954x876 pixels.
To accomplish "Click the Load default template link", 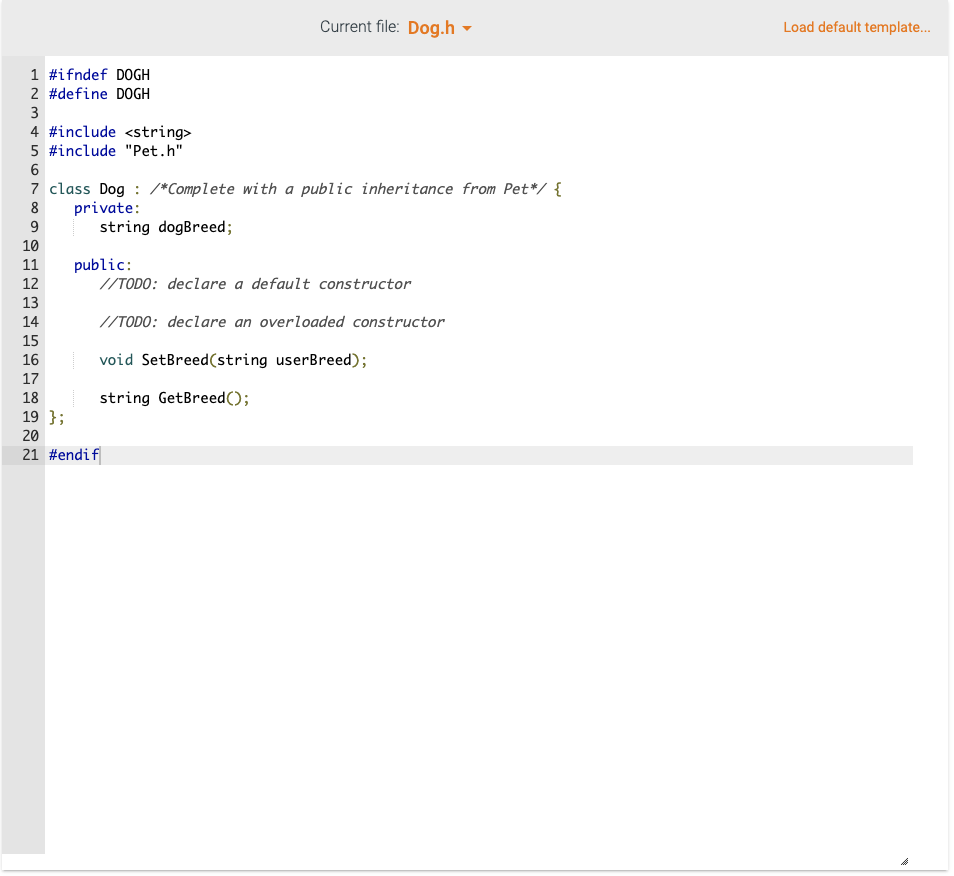I will (856, 27).
